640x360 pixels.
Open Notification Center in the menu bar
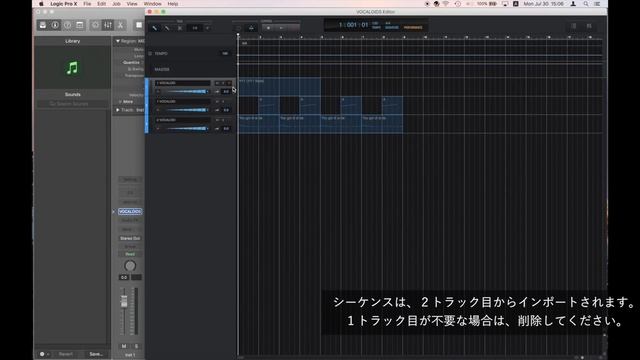pyautogui.click(x=597, y=4)
